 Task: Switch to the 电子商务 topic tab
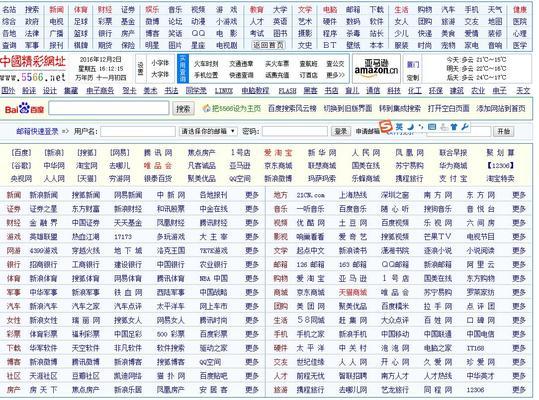[x=100, y=91]
